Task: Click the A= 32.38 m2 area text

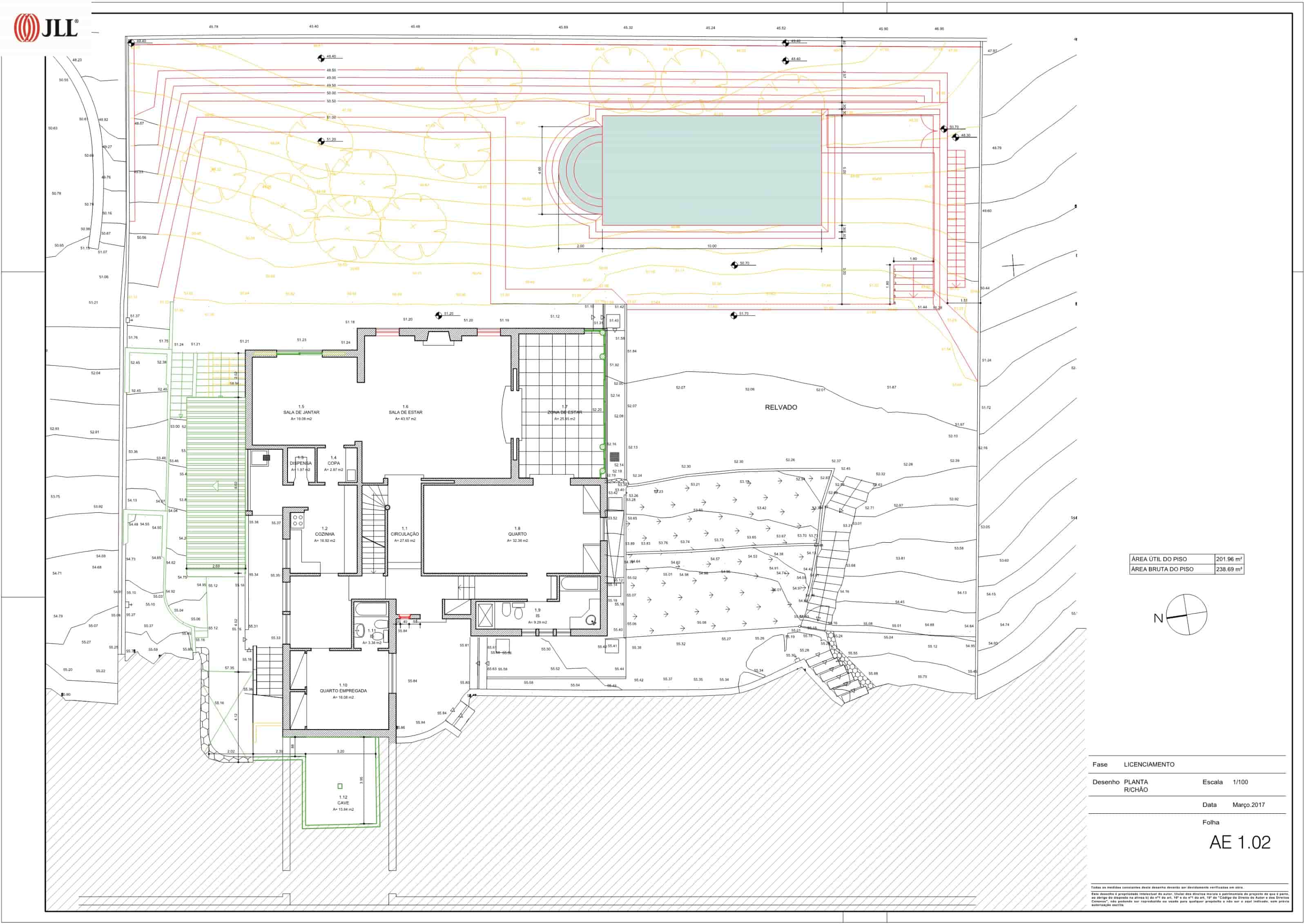Action: 517,541
